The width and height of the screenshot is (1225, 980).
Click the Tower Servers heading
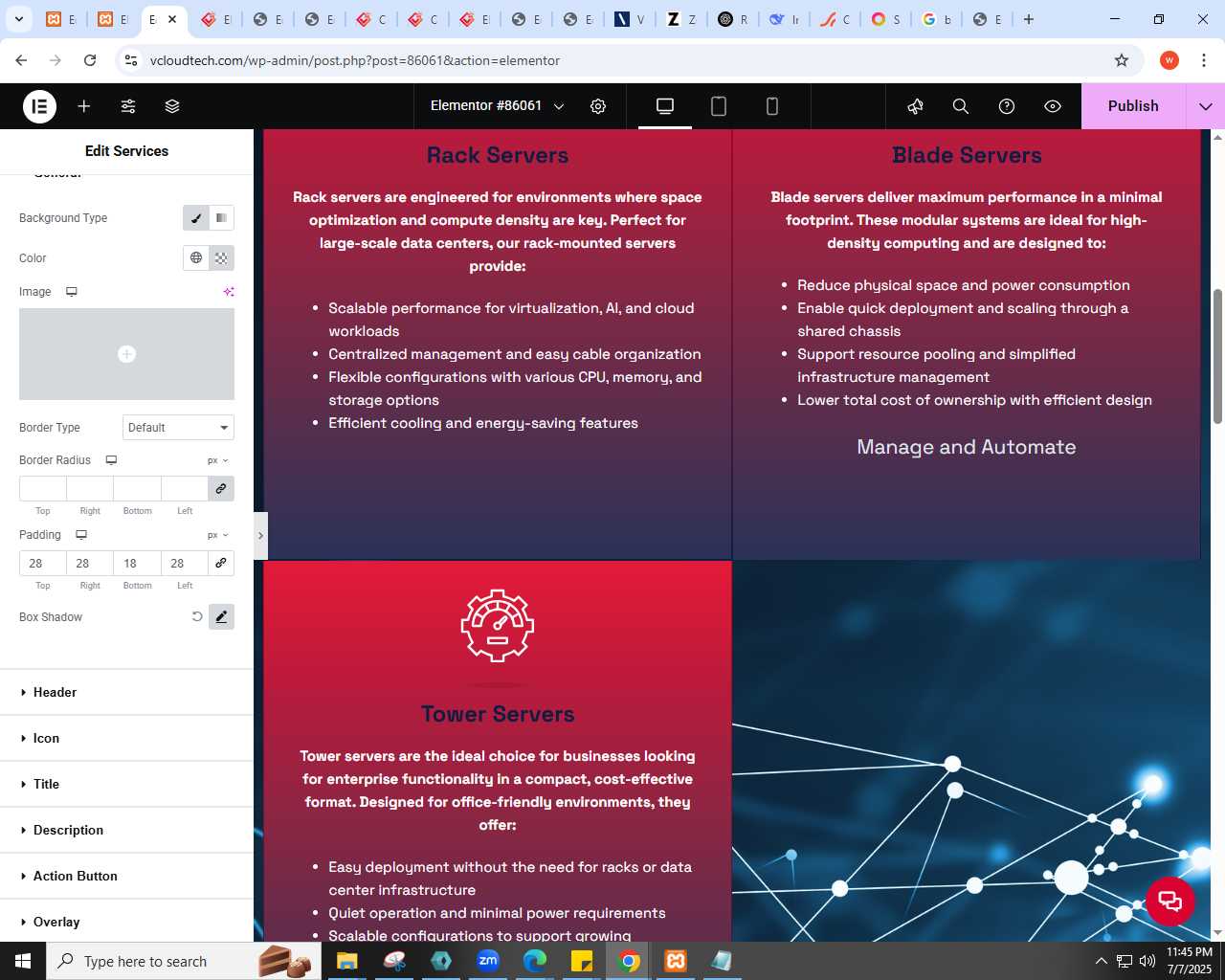(x=498, y=714)
